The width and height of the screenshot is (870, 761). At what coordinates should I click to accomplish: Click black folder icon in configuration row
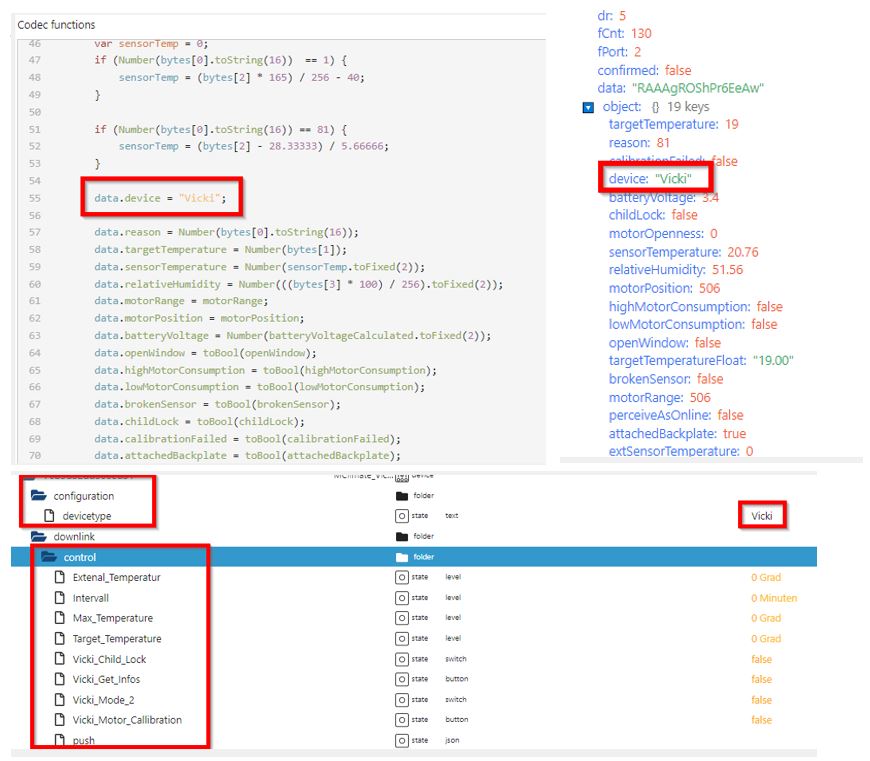[x=402, y=495]
